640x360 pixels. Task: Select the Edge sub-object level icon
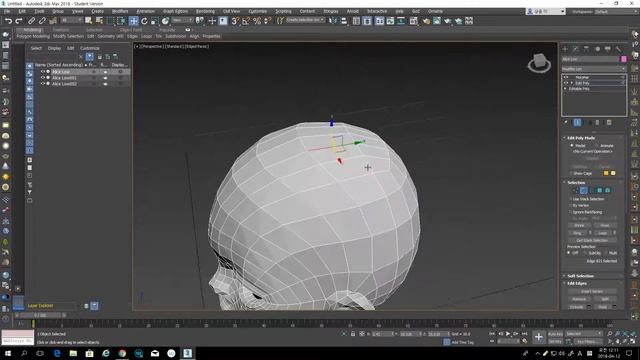584,190
